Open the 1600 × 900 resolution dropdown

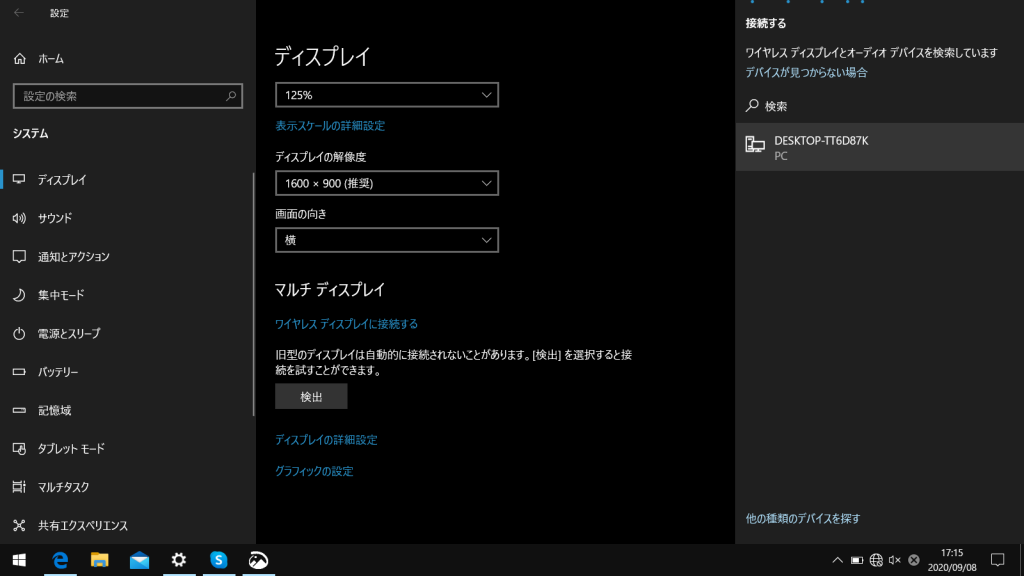point(387,184)
